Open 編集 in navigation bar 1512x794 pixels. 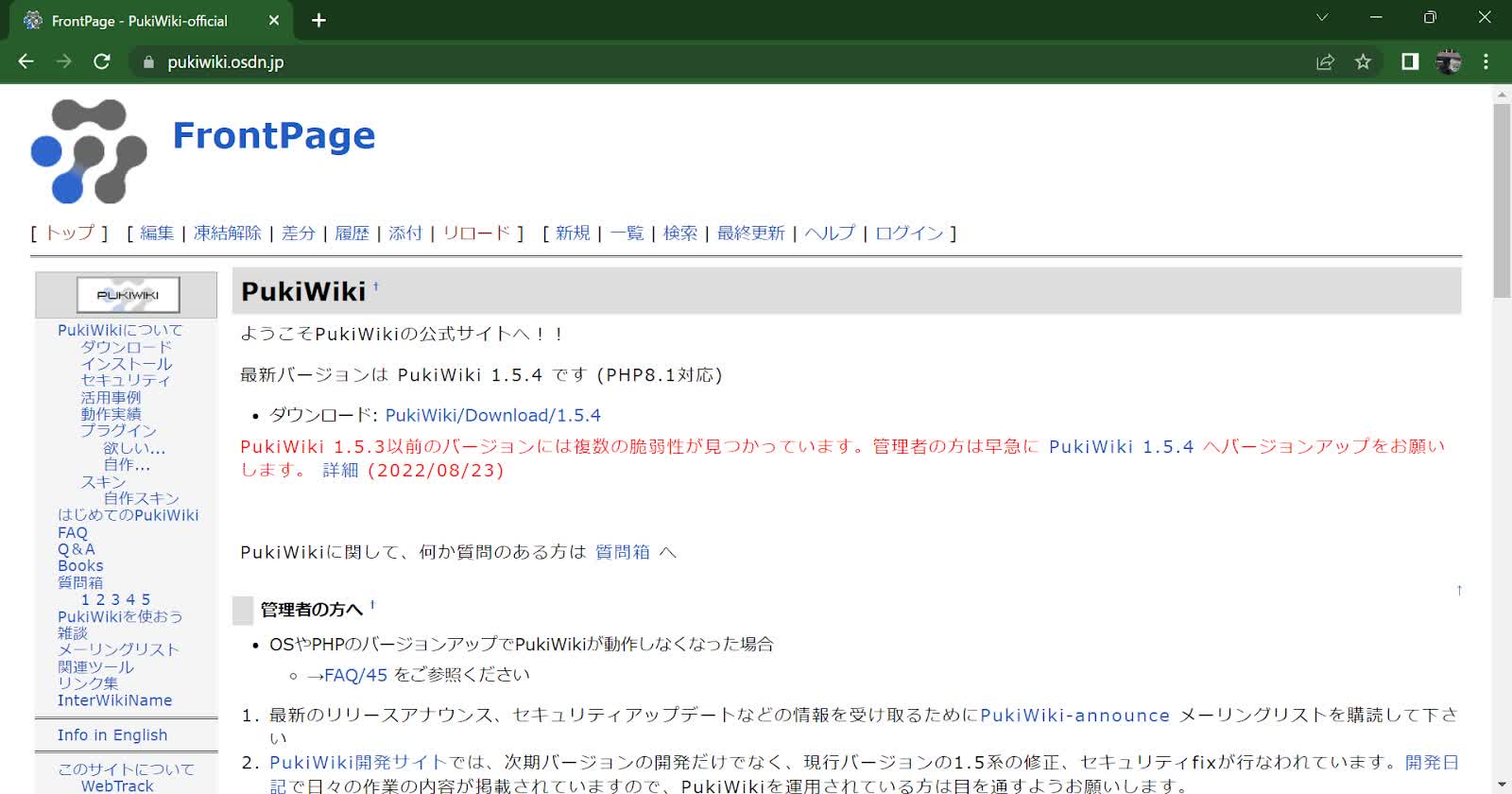157,233
